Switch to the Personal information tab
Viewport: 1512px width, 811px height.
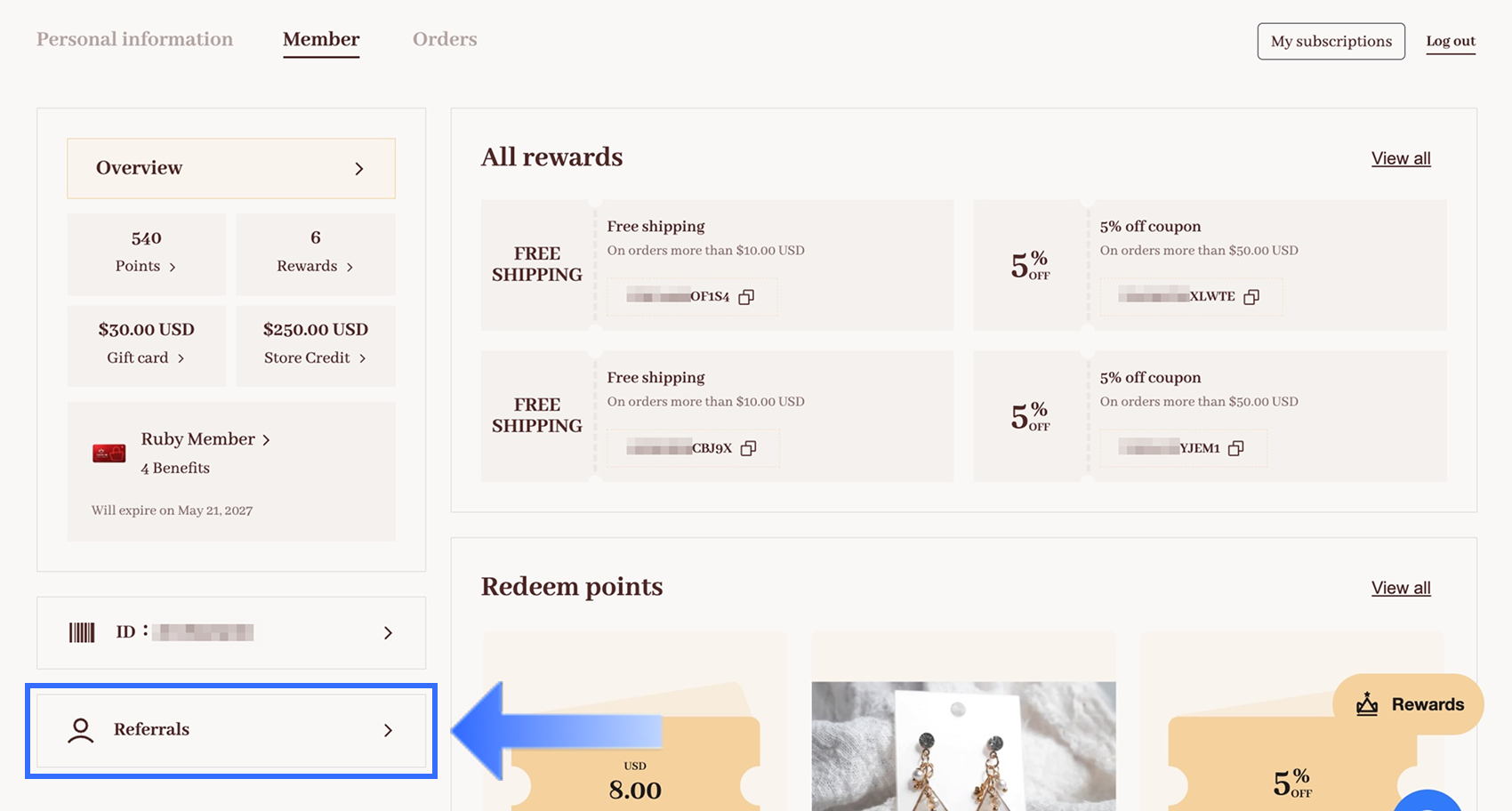[134, 39]
